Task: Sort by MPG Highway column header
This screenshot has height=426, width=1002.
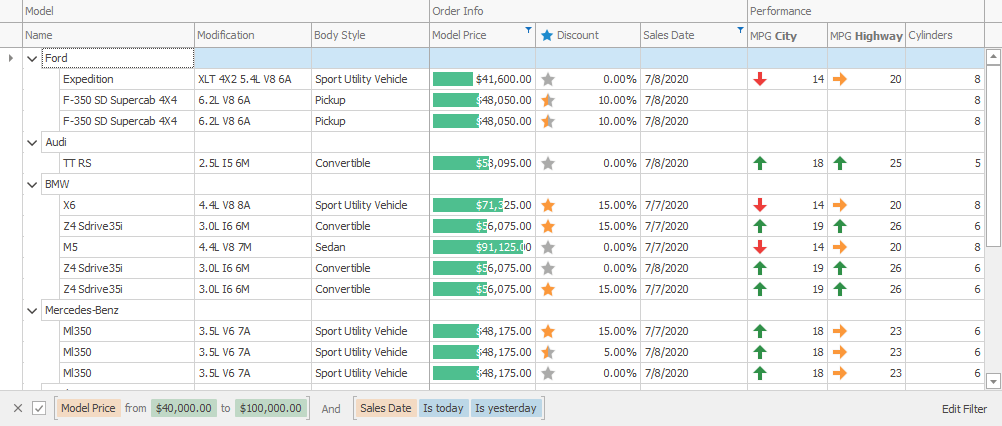Action: pos(867,35)
